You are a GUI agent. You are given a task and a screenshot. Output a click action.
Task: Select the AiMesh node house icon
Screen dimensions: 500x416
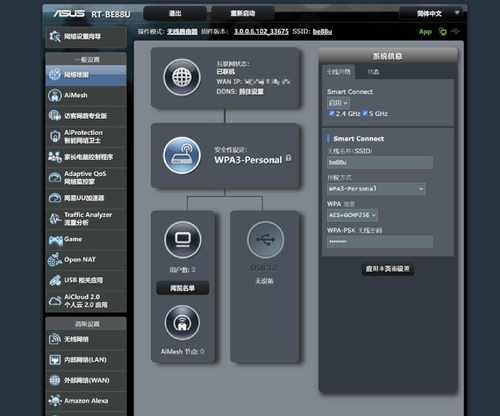tap(182, 323)
